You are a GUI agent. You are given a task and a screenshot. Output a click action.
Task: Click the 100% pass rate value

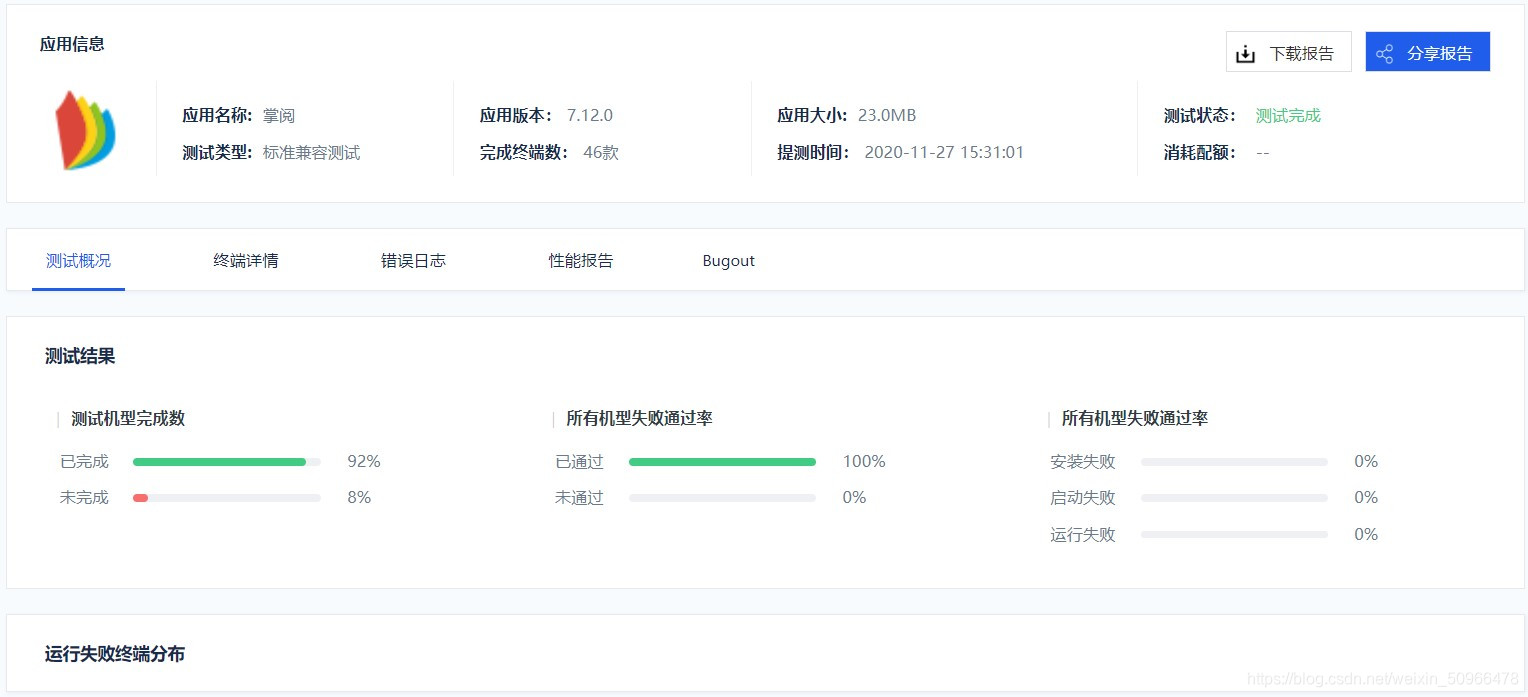click(x=864, y=462)
